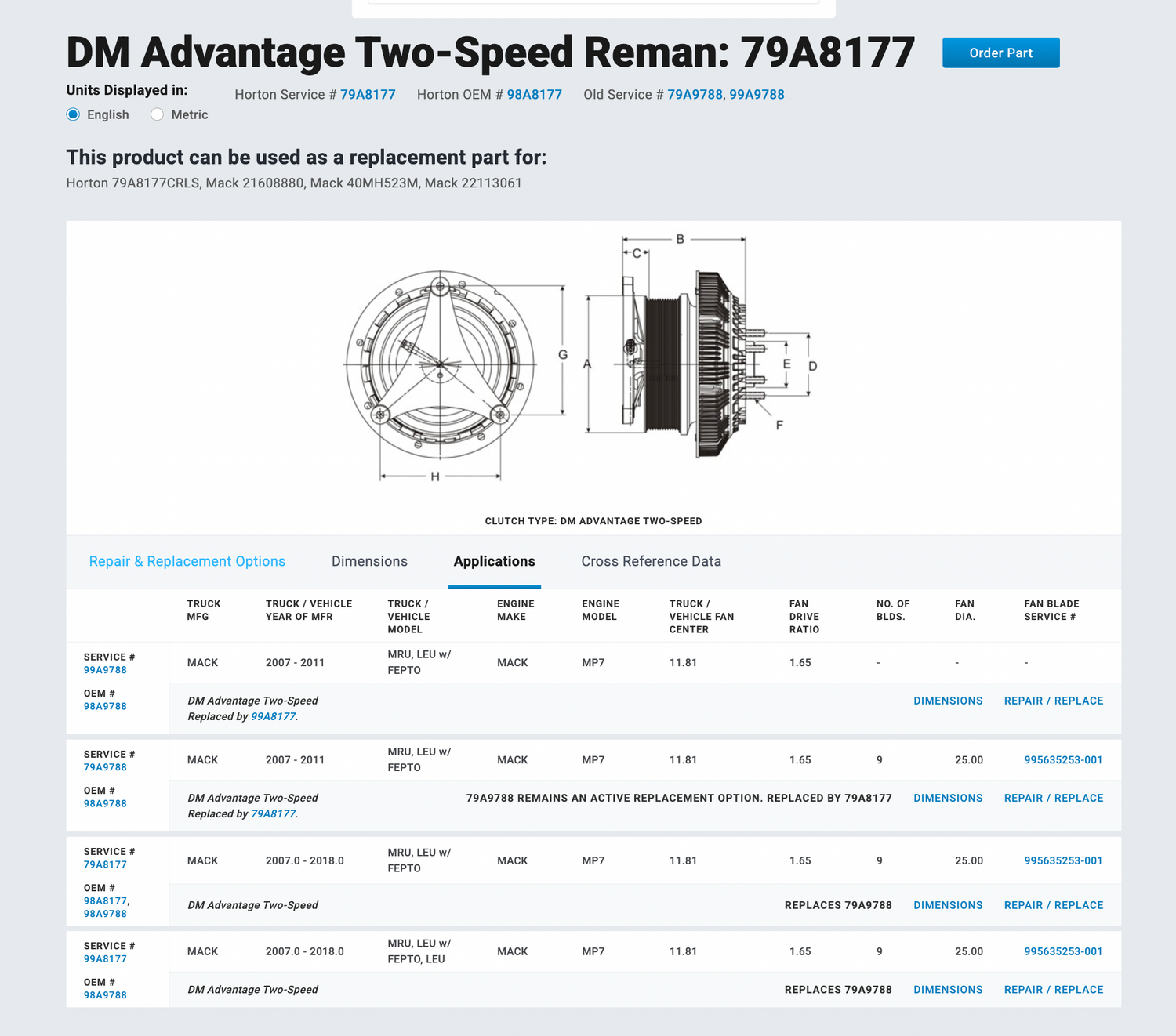Open service number 99A8177 in last row
1176x1036 pixels.
pos(105,959)
